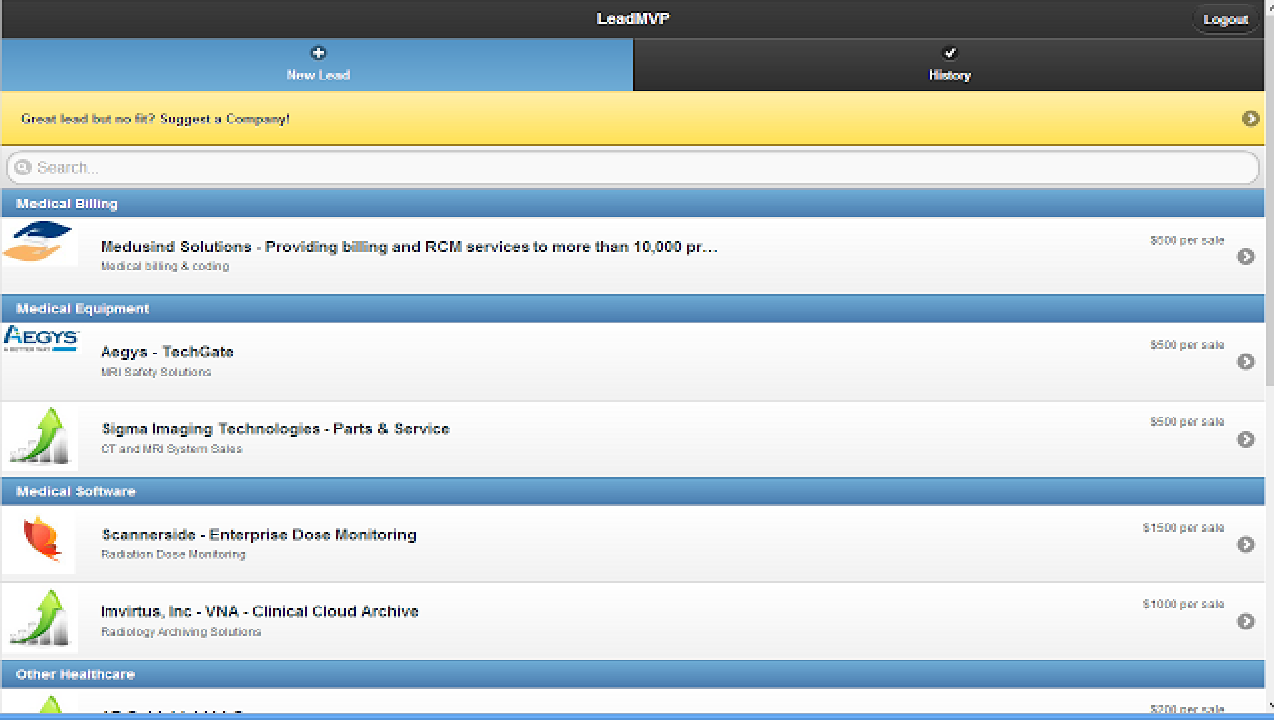Click Sigma Imaging's $500 per sale price
Image resolution: width=1280 pixels, height=720 pixels.
[x=1187, y=423]
